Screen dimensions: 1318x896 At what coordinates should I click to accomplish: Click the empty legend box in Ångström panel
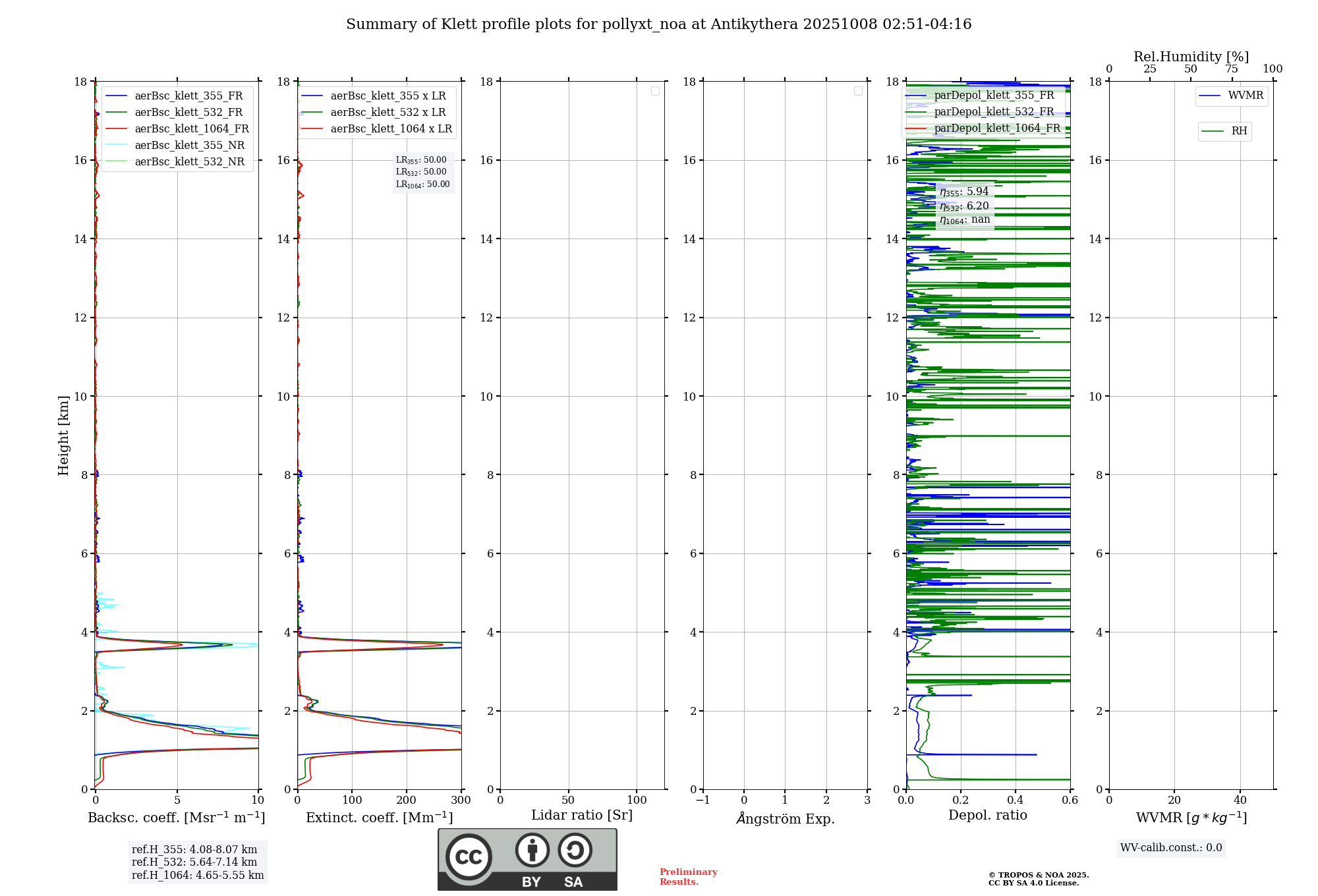pos(858,91)
